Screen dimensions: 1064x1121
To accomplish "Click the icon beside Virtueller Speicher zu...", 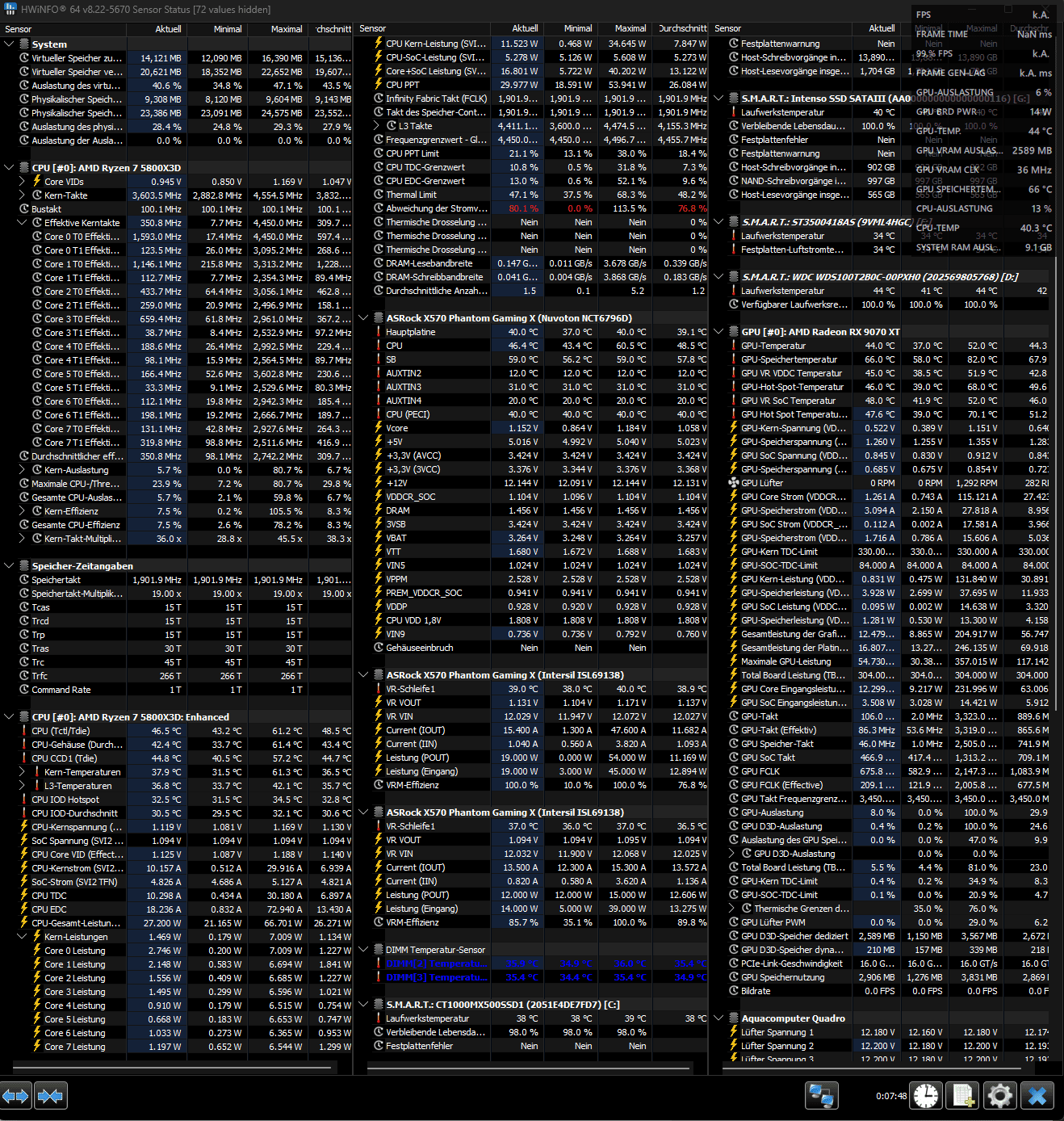I will (x=24, y=58).
